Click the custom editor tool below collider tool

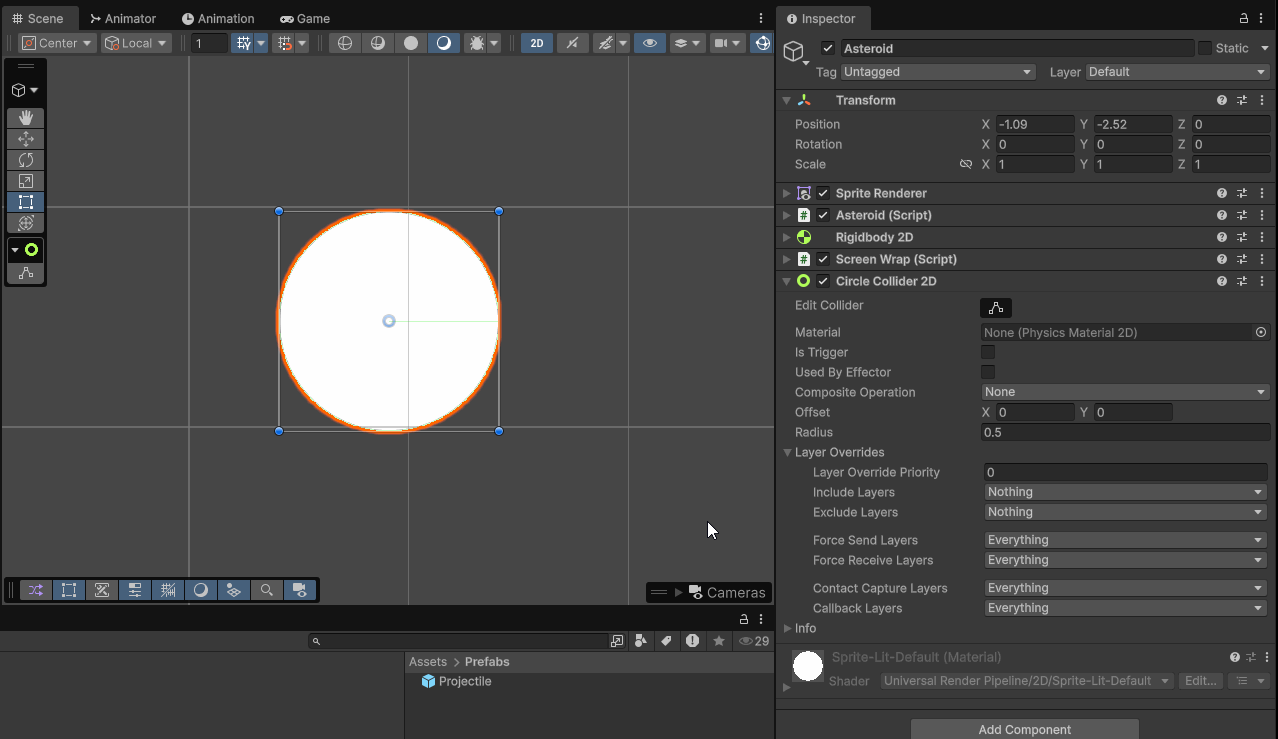(26, 273)
